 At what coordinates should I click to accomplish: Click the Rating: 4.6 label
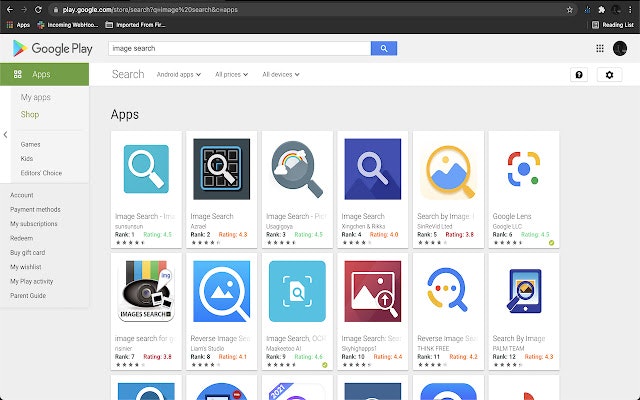click(308, 356)
